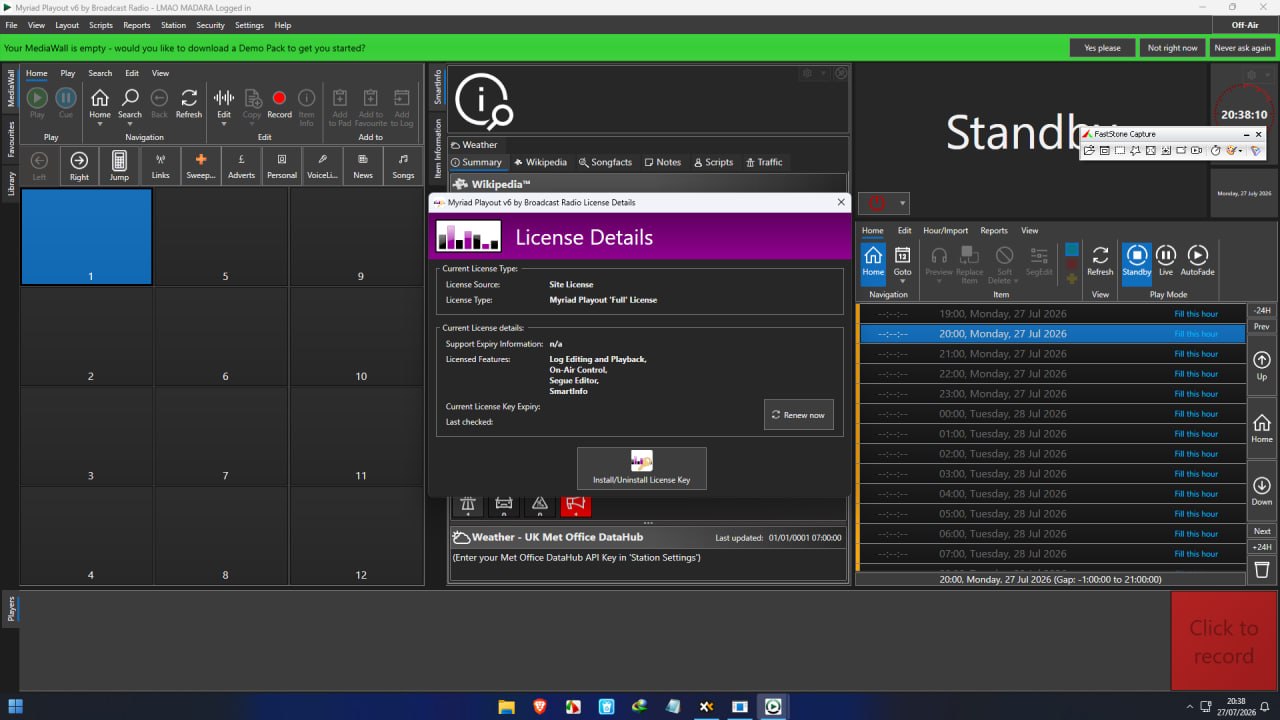1280x720 pixels.
Task: Select MediaWall pad number 6
Action: click(222, 337)
